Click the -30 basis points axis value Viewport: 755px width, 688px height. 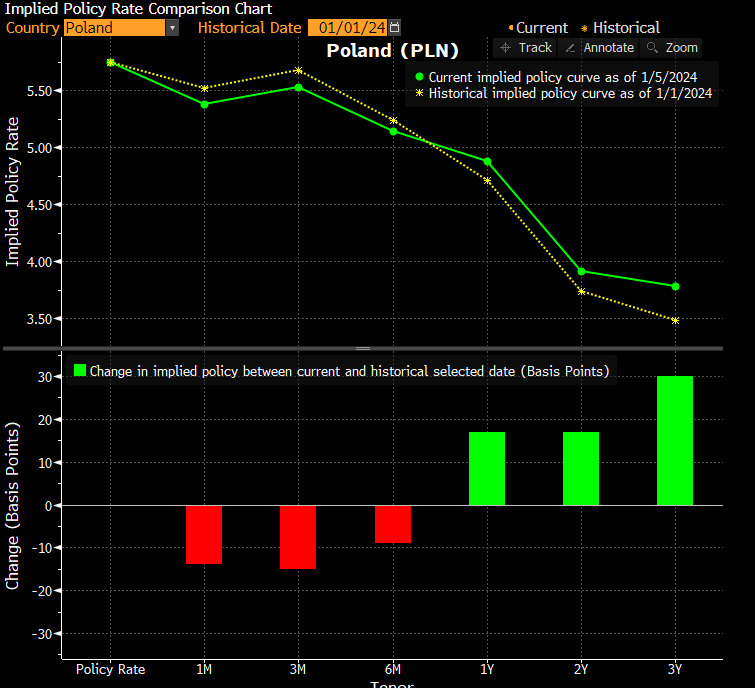pyautogui.click(x=42, y=634)
